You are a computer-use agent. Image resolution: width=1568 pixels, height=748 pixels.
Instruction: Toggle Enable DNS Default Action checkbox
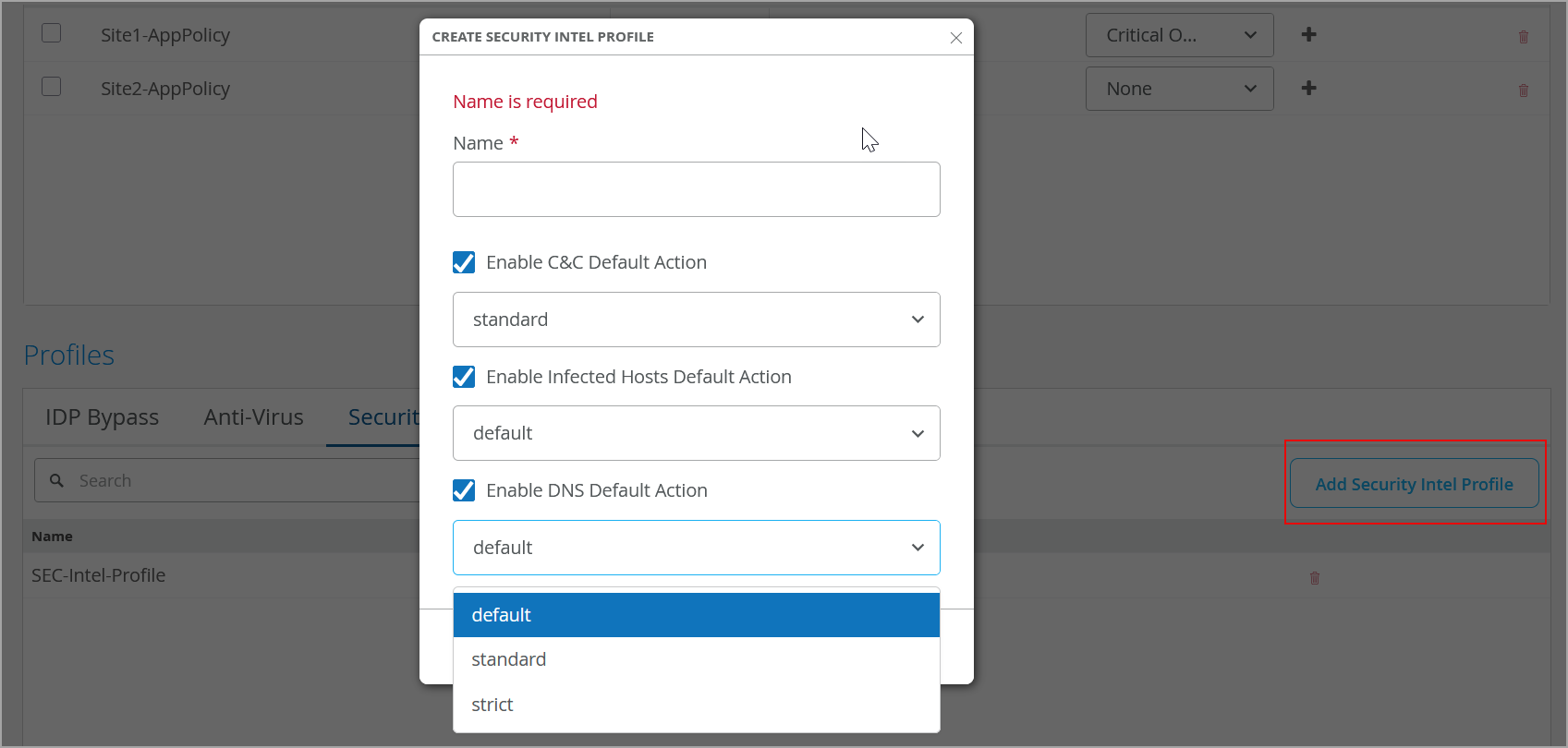coord(464,490)
